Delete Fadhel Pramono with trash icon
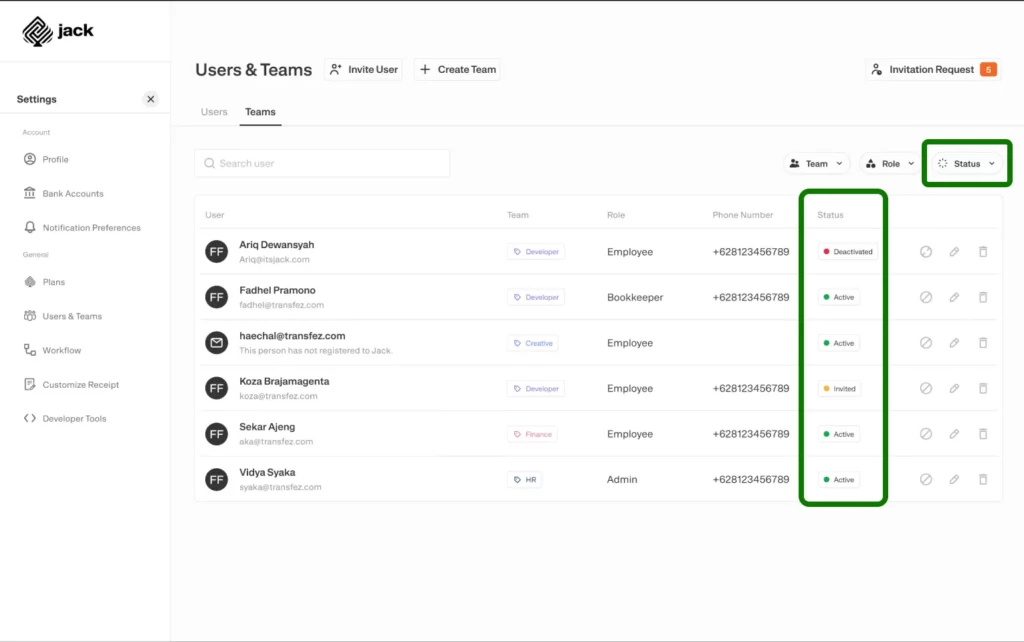The height and width of the screenshot is (642, 1024). click(983, 297)
